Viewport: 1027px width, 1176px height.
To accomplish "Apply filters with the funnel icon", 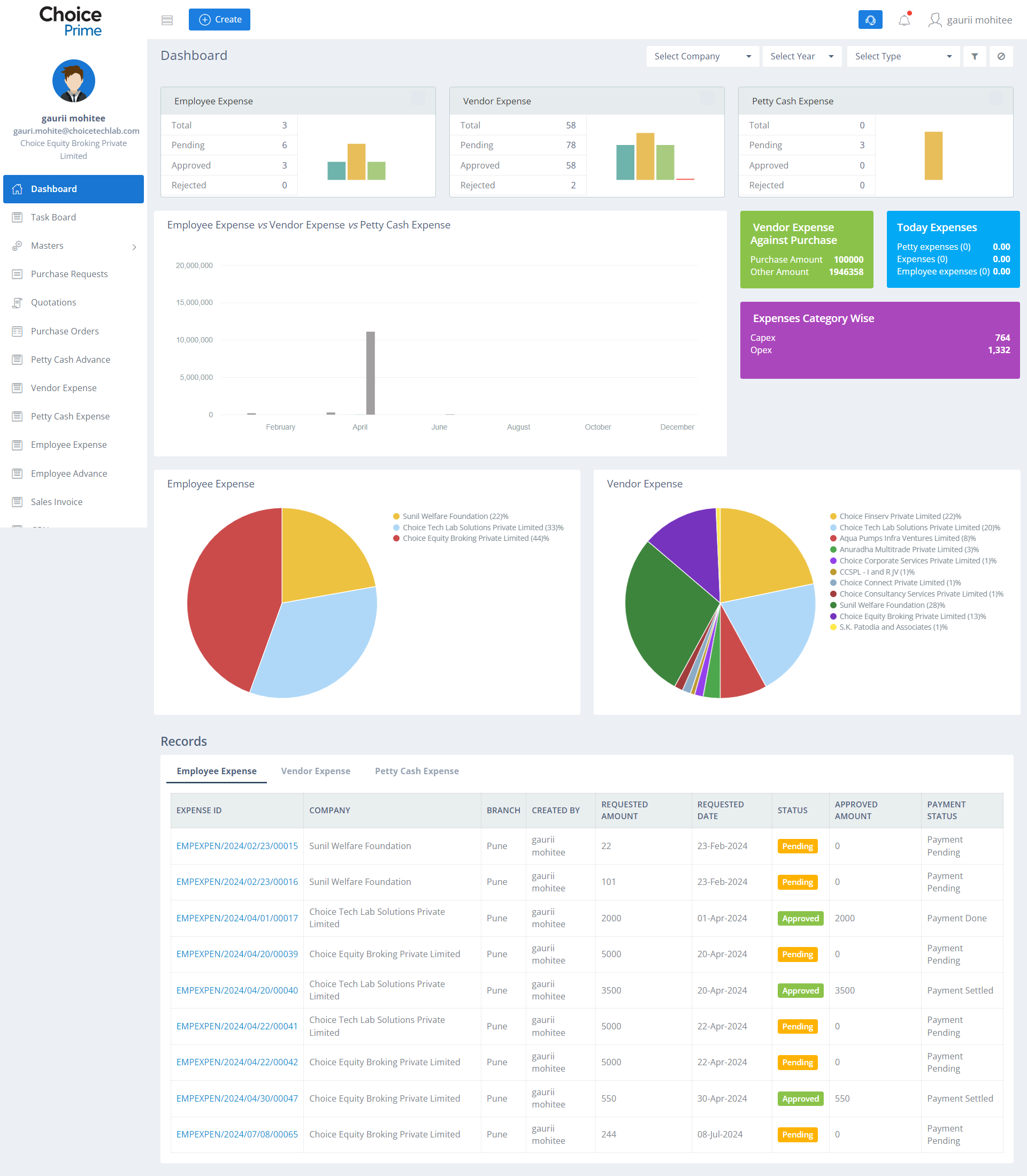I will [974, 56].
